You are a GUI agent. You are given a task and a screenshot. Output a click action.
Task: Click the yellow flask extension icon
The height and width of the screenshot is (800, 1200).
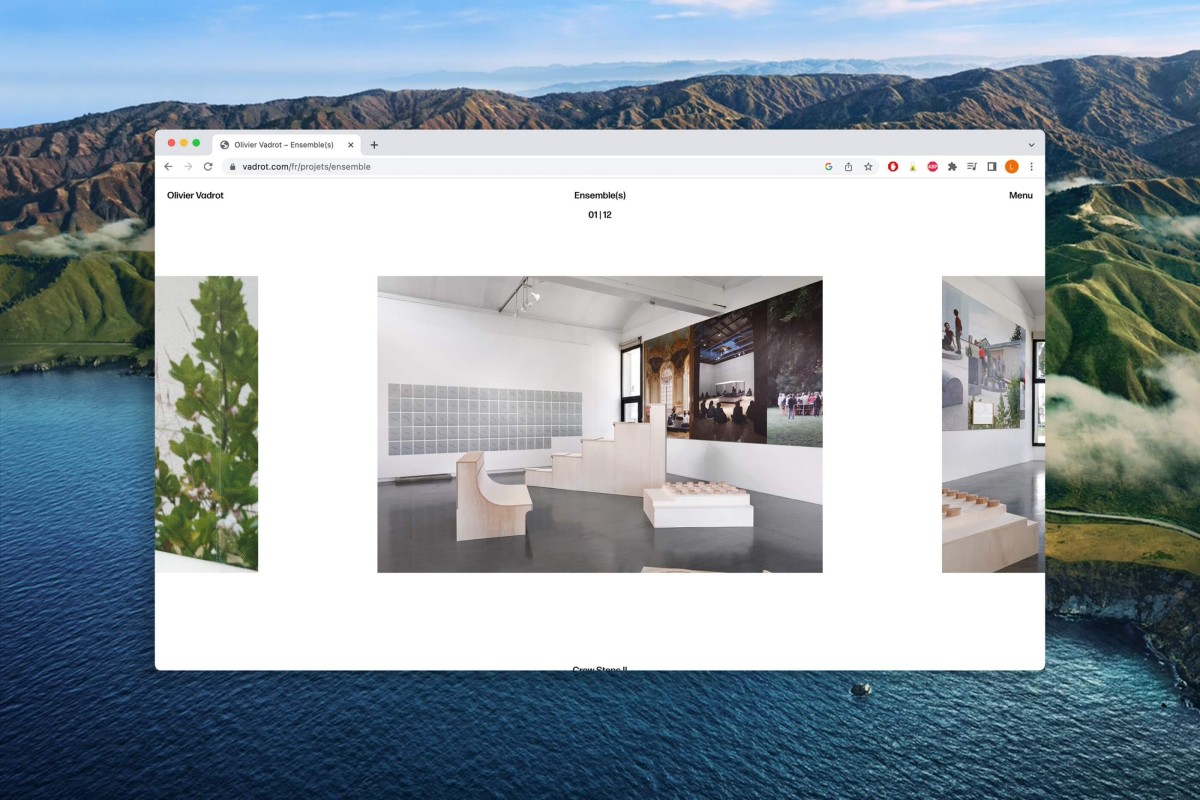(913, 167)
